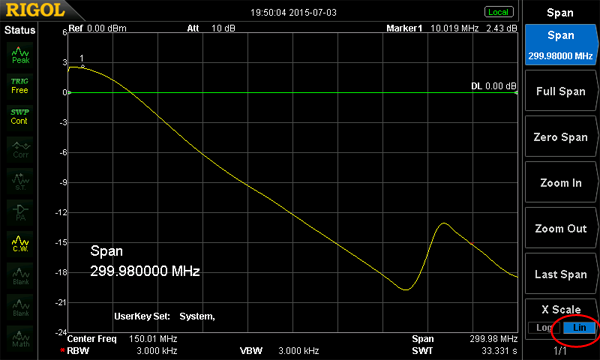Screen dimensions: 600x360
Task: Select the Zero Span softkey
Action: coord(561,137)
